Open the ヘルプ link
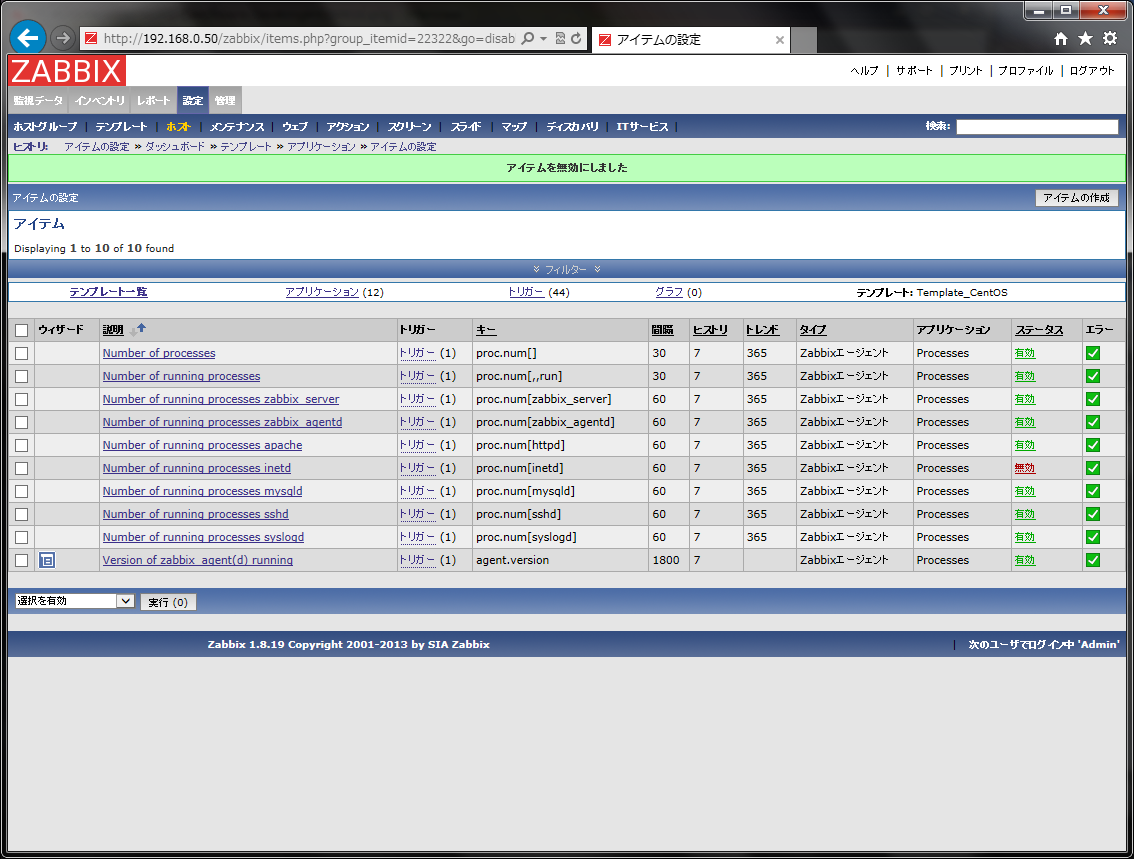 click(x=864, y=70)
